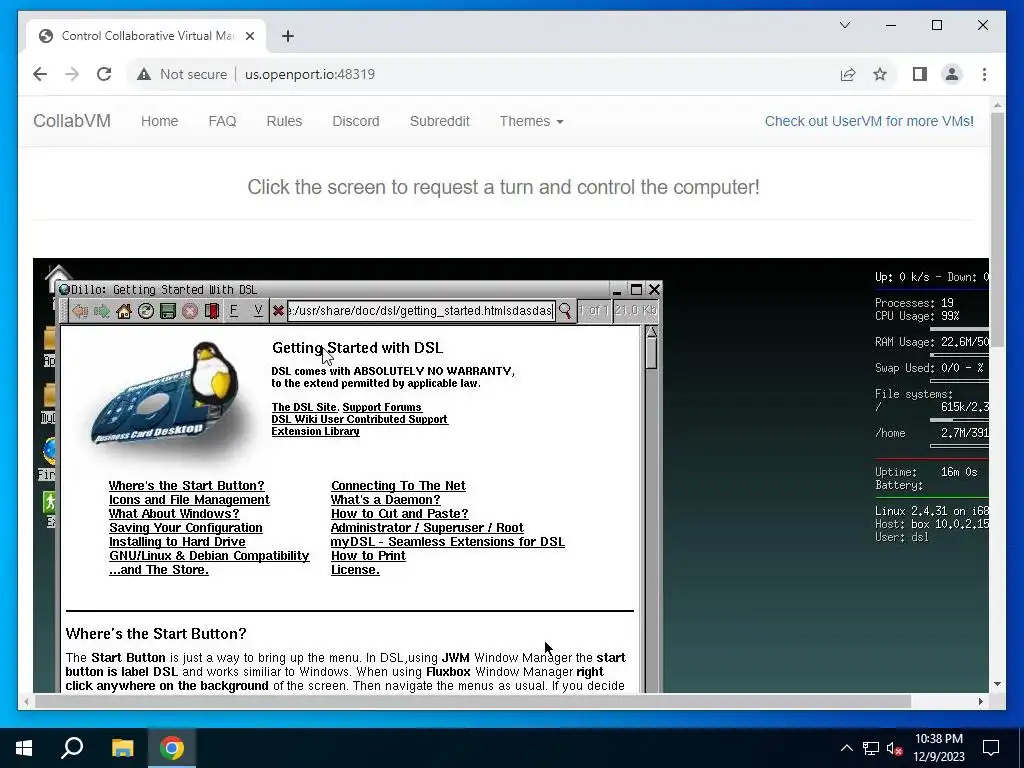The image size is (1024, 768).
Task: Click the Not secure warning icon
Action: (144, 74)
